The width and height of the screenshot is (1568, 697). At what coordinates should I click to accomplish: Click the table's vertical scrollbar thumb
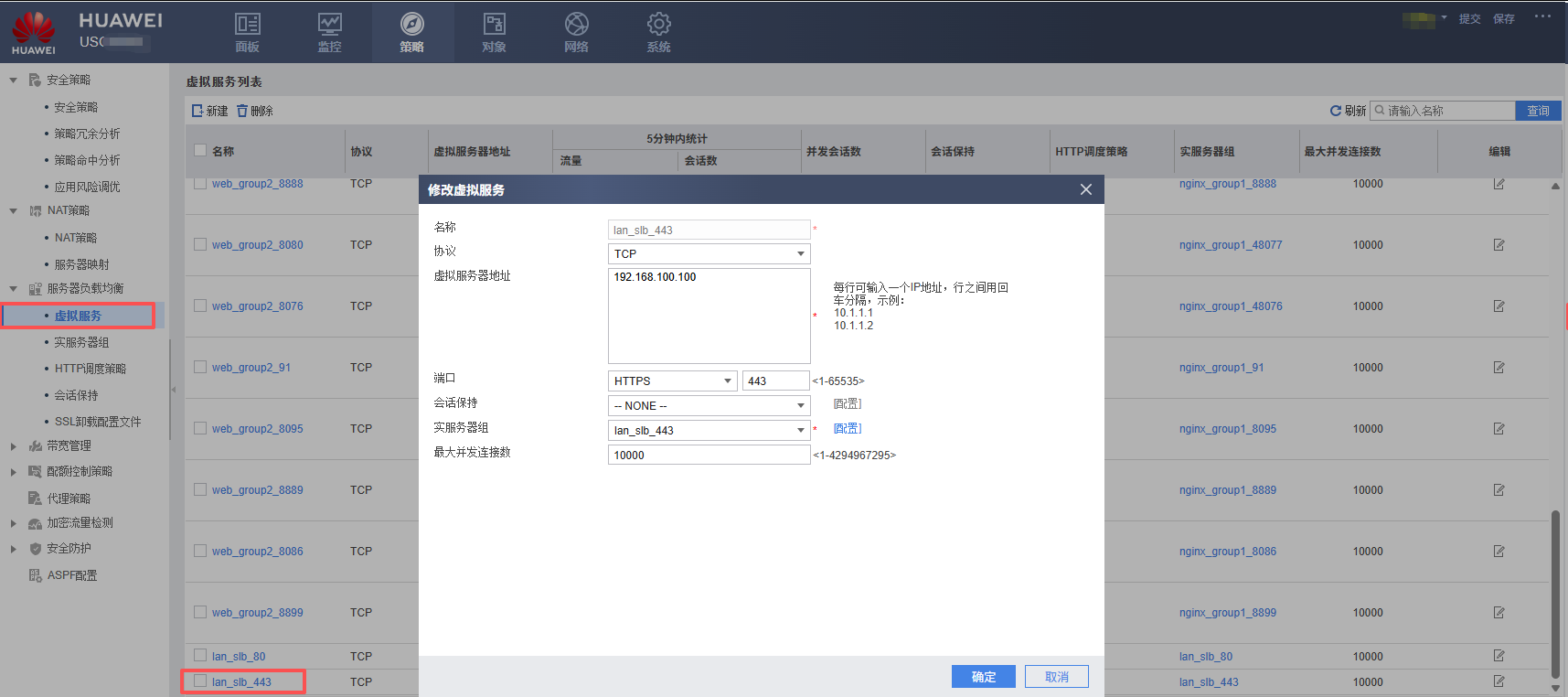pyautogui.click(x=1555, y=595)
